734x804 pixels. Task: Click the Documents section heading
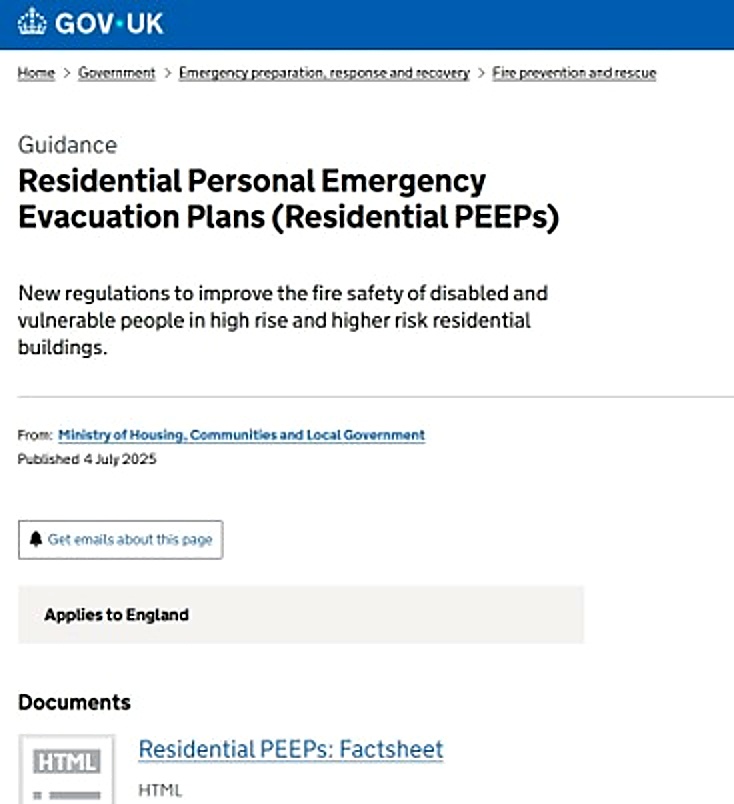click(x=74, y=702)
